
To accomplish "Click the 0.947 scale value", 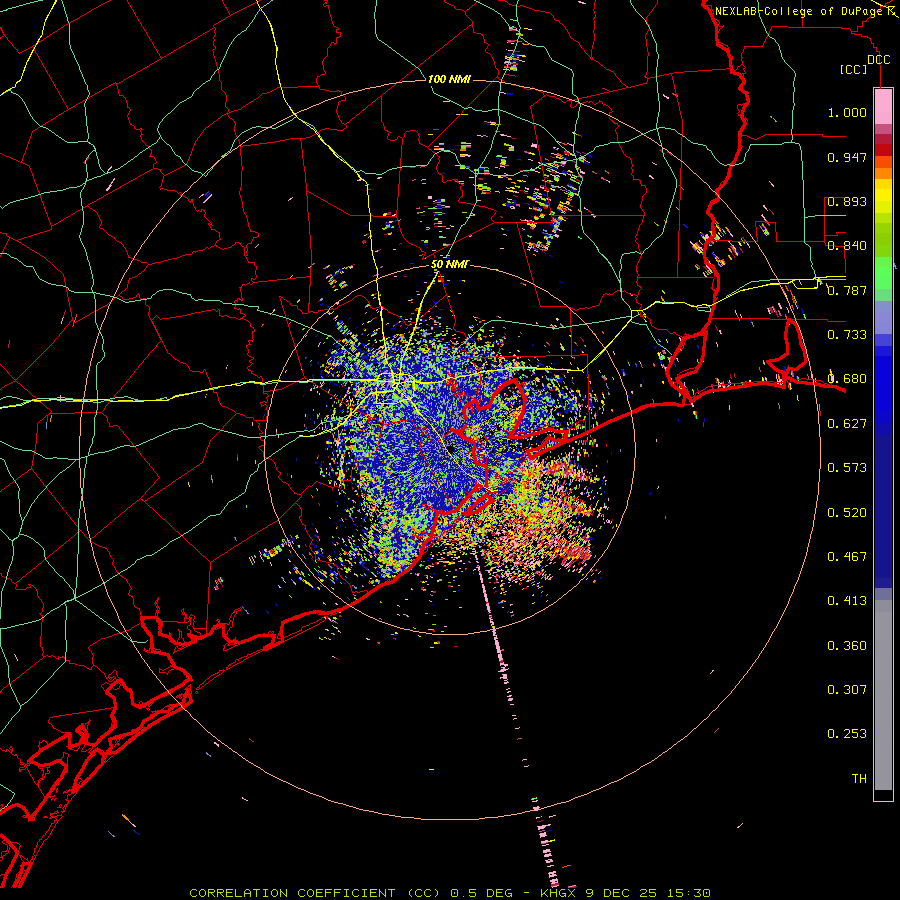I will pyautogui.click(x=847, y=157).
